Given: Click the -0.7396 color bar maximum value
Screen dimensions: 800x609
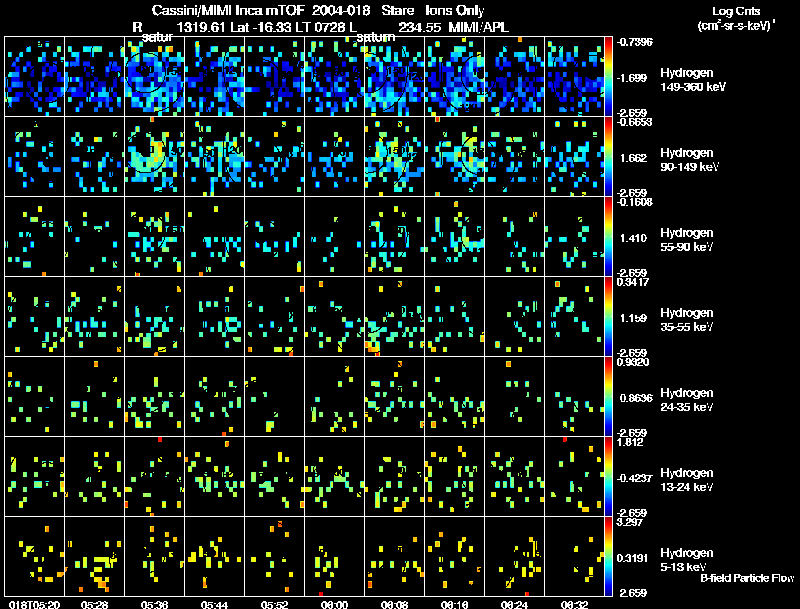Looking at the screenshot, I should 634,42.
